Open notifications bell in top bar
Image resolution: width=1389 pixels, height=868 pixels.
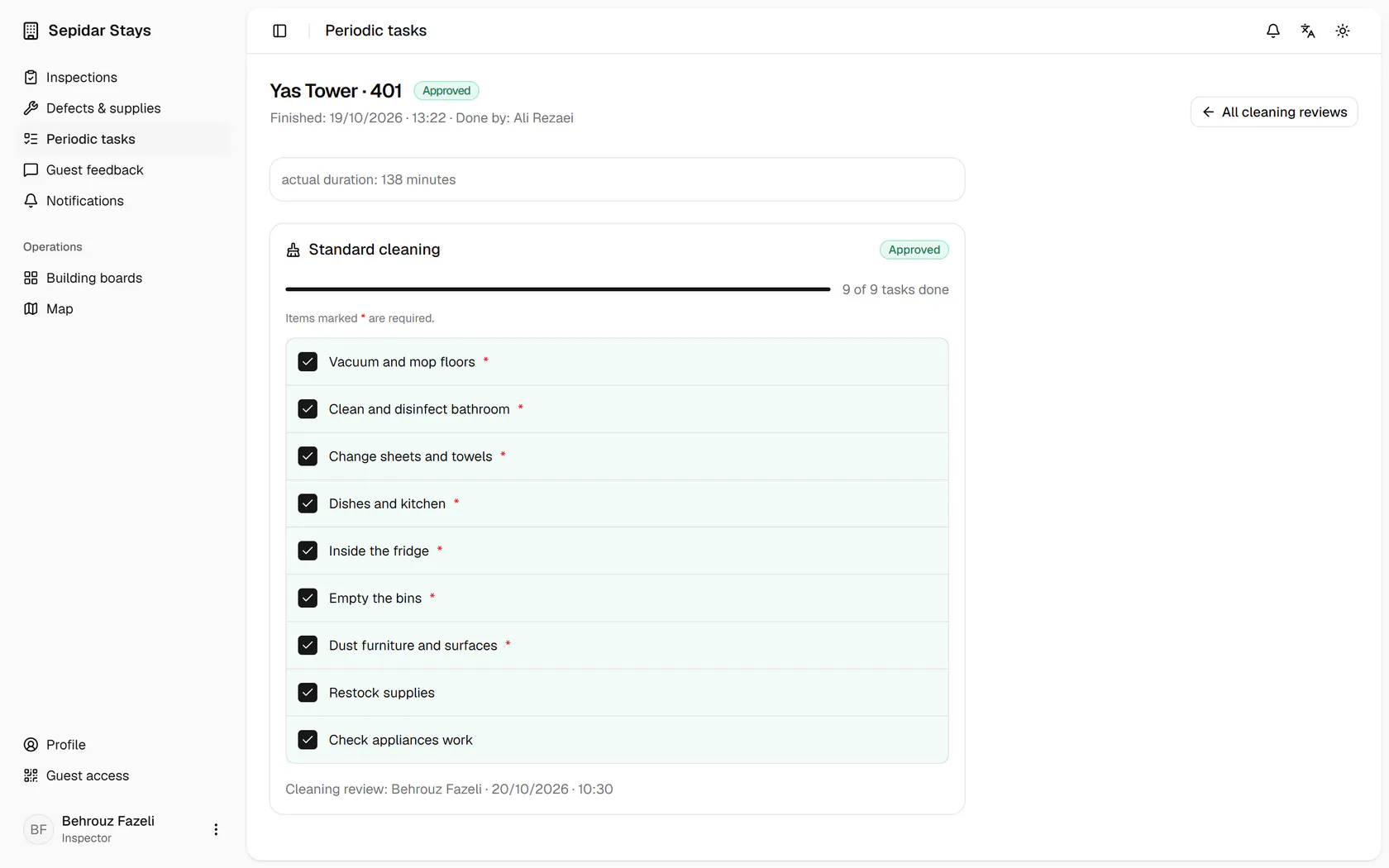pos(1273,31)
